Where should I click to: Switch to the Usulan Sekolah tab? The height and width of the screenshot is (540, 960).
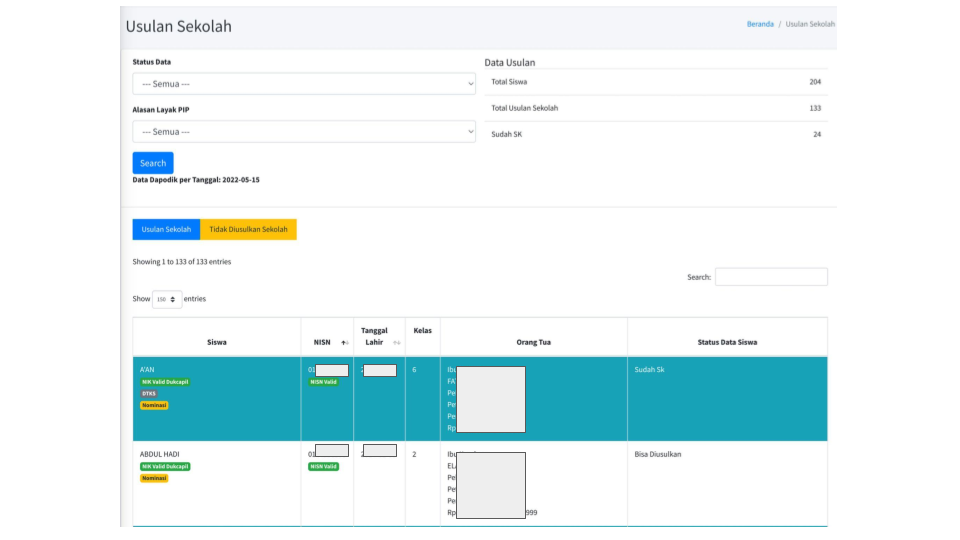click(x=167, y=229)
